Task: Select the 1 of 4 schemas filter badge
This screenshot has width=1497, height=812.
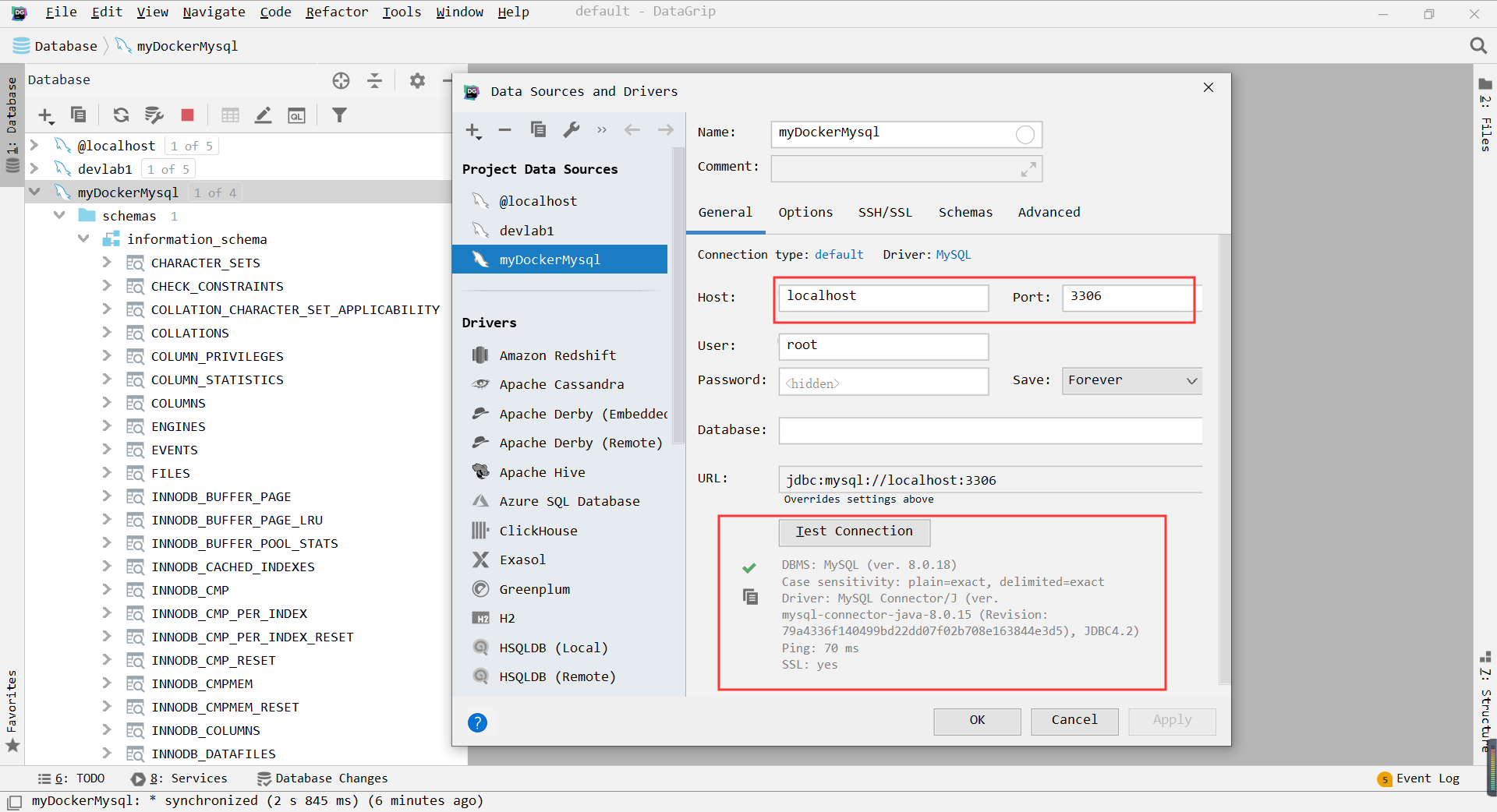Action: 214,192
